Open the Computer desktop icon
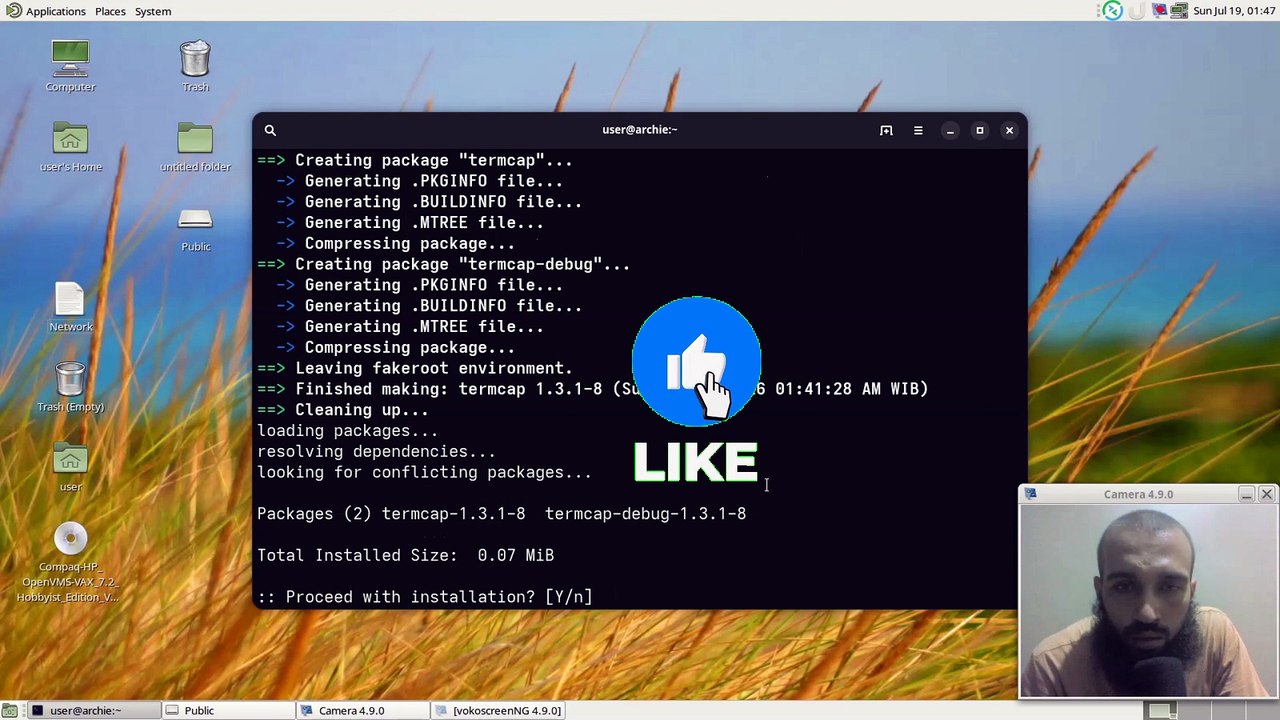1280x720 pixels. 70,66
